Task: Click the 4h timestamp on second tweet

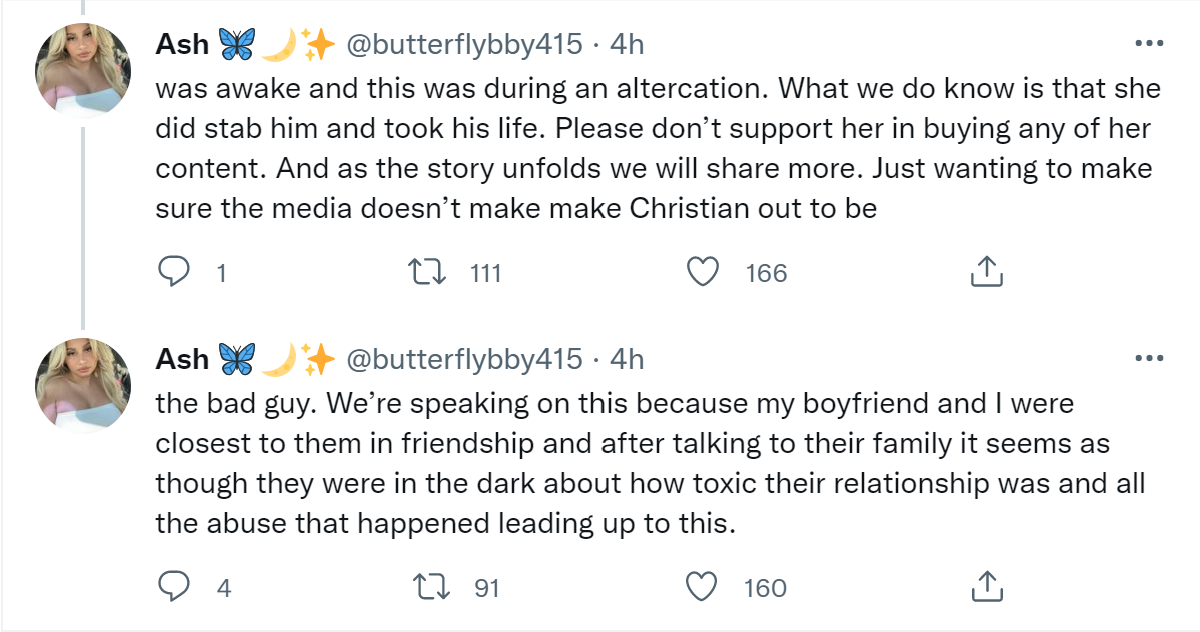Action: point(627,358)
